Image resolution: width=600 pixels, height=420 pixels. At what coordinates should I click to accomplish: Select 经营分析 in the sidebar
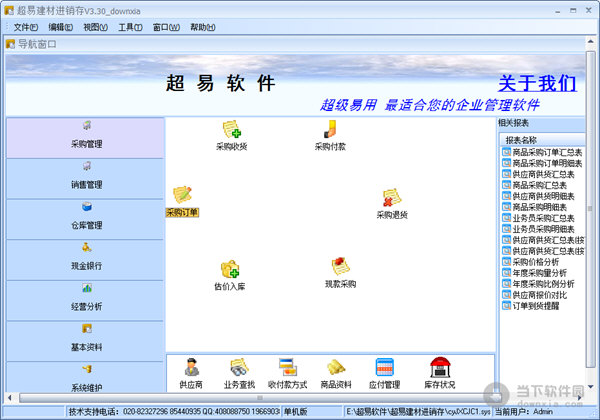pos(86,301)
